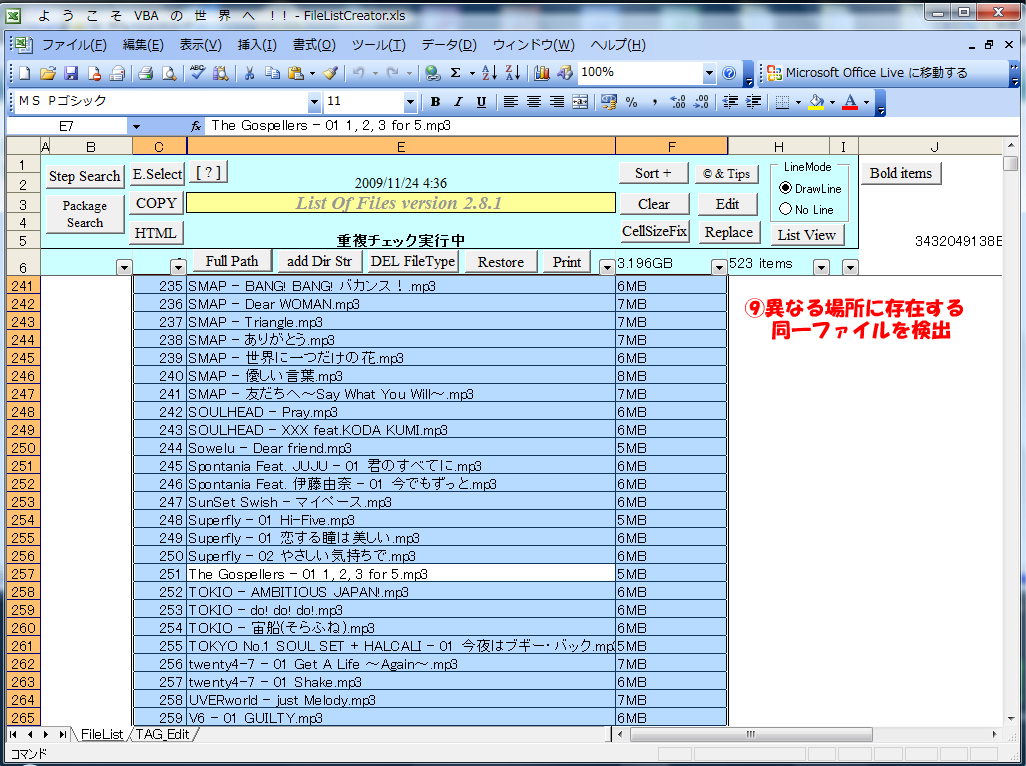Sort ascending with the A-Z icon
1026x766 pixels.
point(489,73)
